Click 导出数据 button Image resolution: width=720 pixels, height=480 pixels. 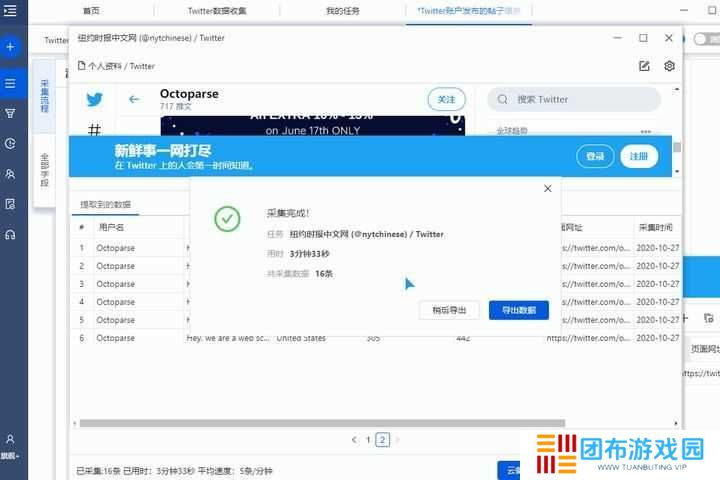point(518,310)
